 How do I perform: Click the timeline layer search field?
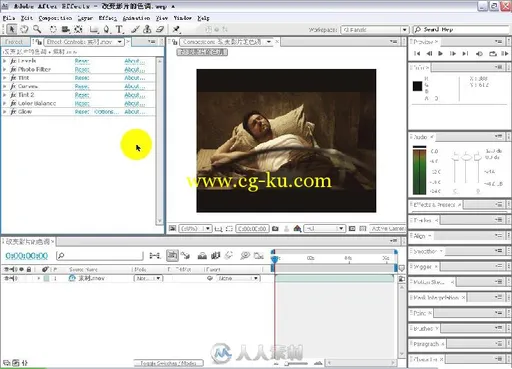(100, 256)
